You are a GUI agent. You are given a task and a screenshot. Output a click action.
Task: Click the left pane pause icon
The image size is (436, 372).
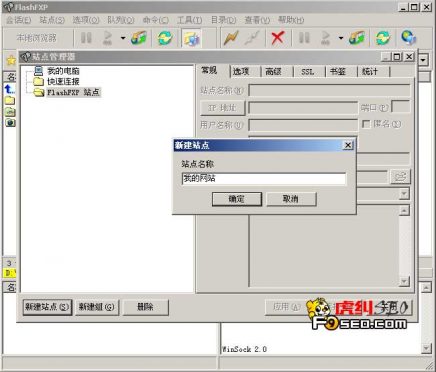tap(86, 38)
